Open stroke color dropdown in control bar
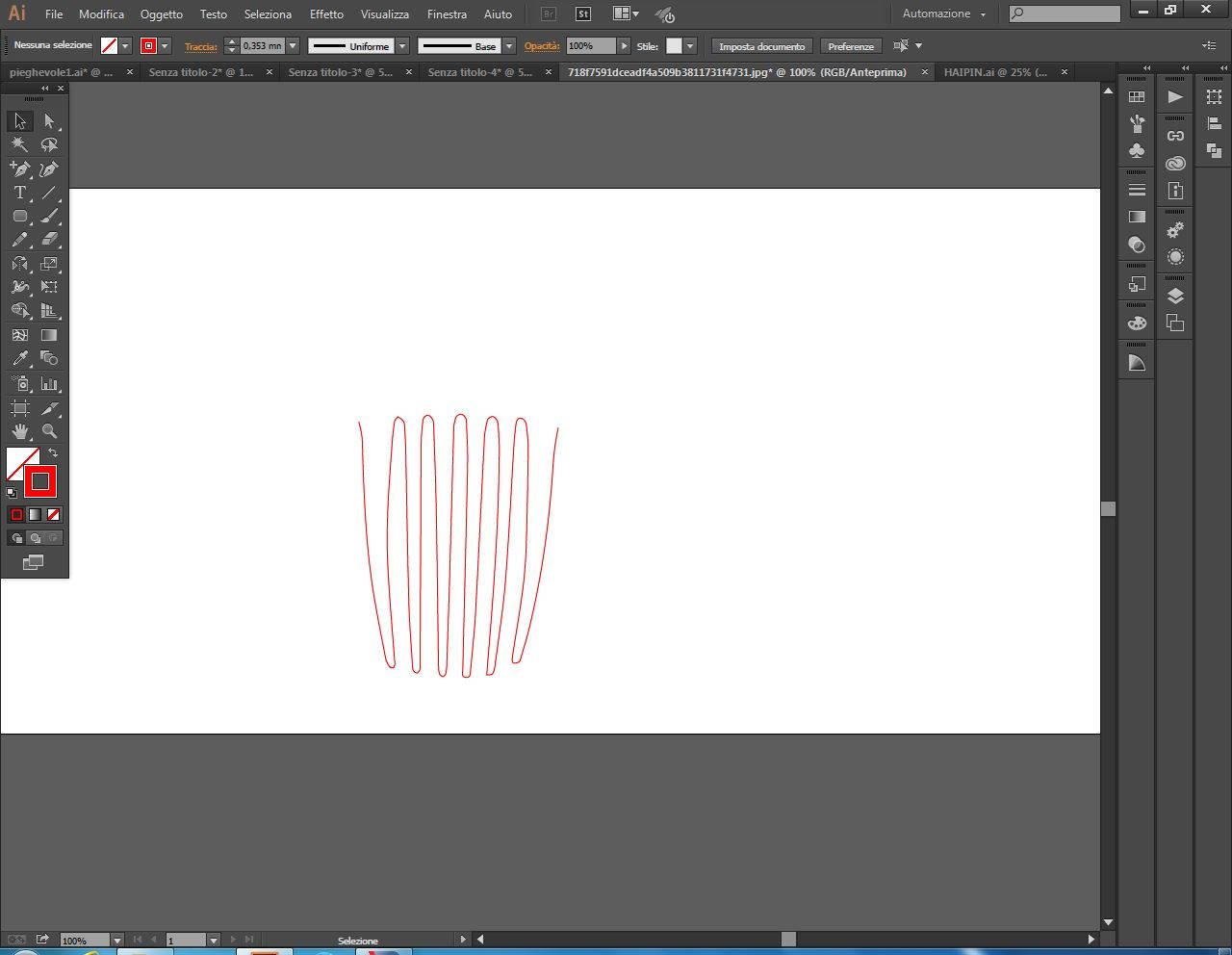The height and width of the screenshot is (955, 1232). pos(165,46)
